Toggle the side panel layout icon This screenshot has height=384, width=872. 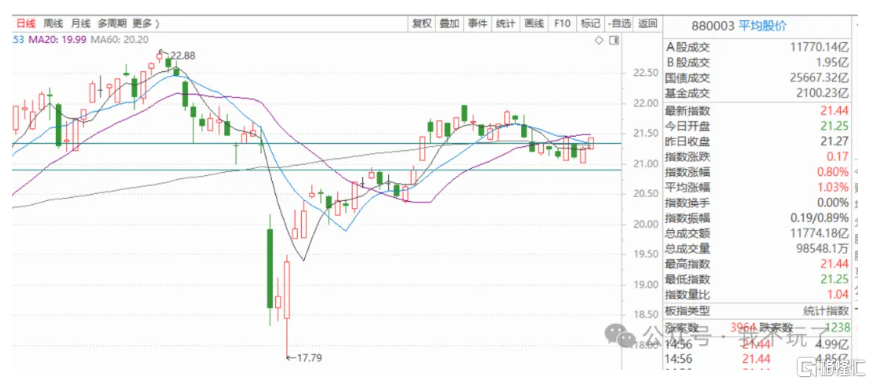pyautogui.click(x=614, y=41)
